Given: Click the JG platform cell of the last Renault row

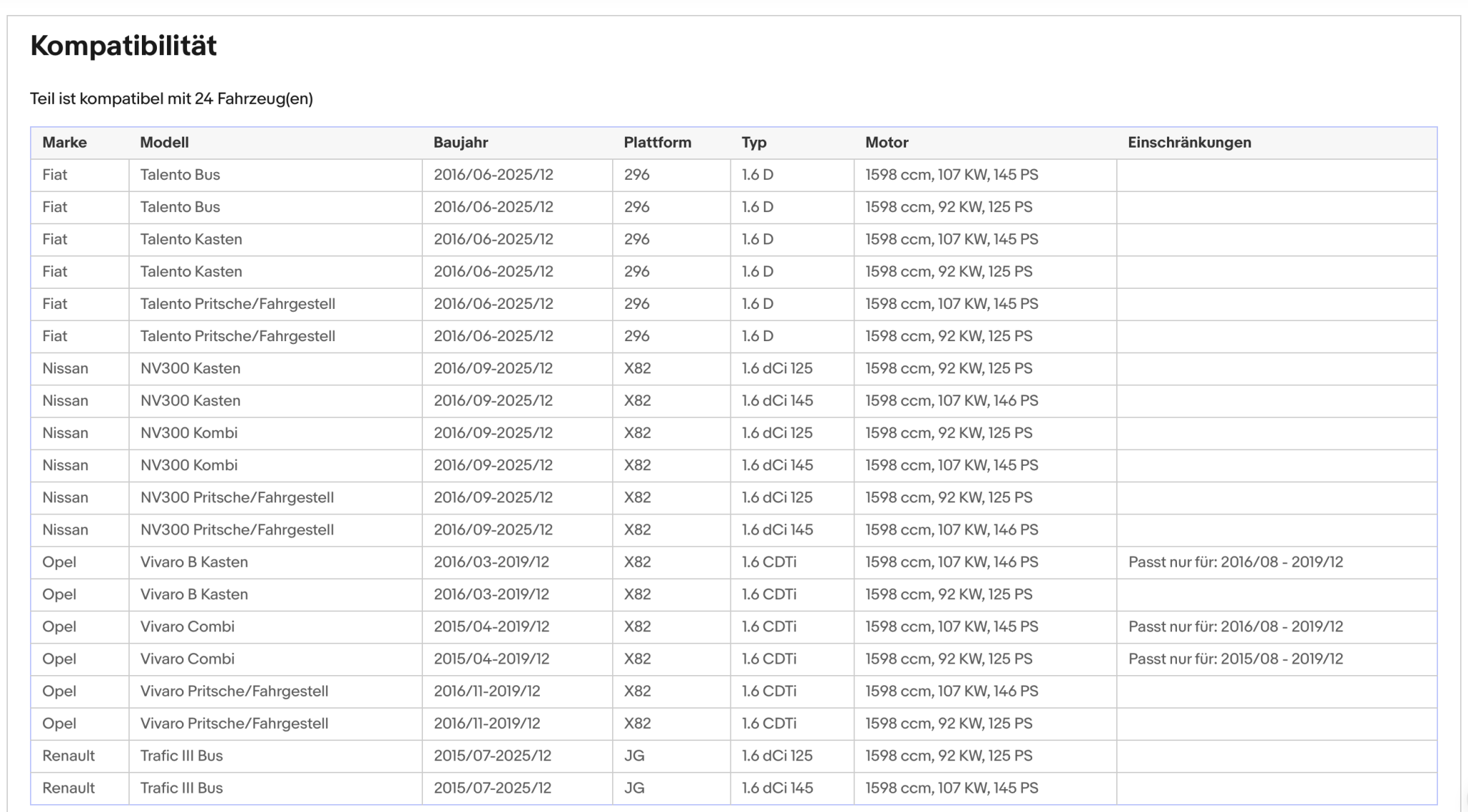Looking at the screenshot, I should pyautogui.click(x=672, y=788).
